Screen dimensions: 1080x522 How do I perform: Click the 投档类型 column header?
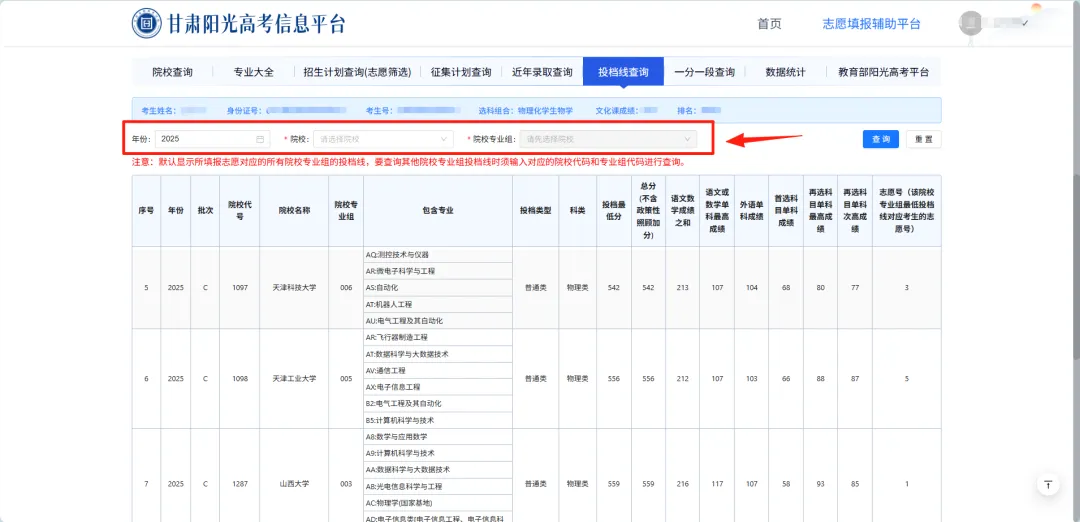tap(535, 211)
